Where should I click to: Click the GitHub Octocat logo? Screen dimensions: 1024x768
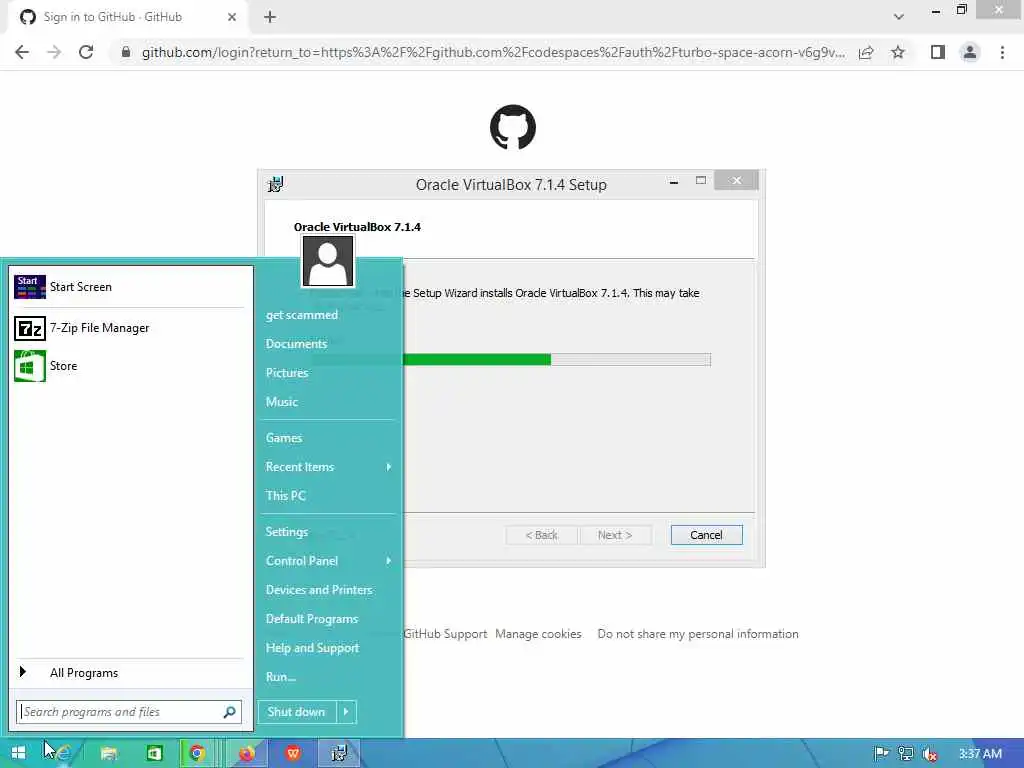point(513,127)
